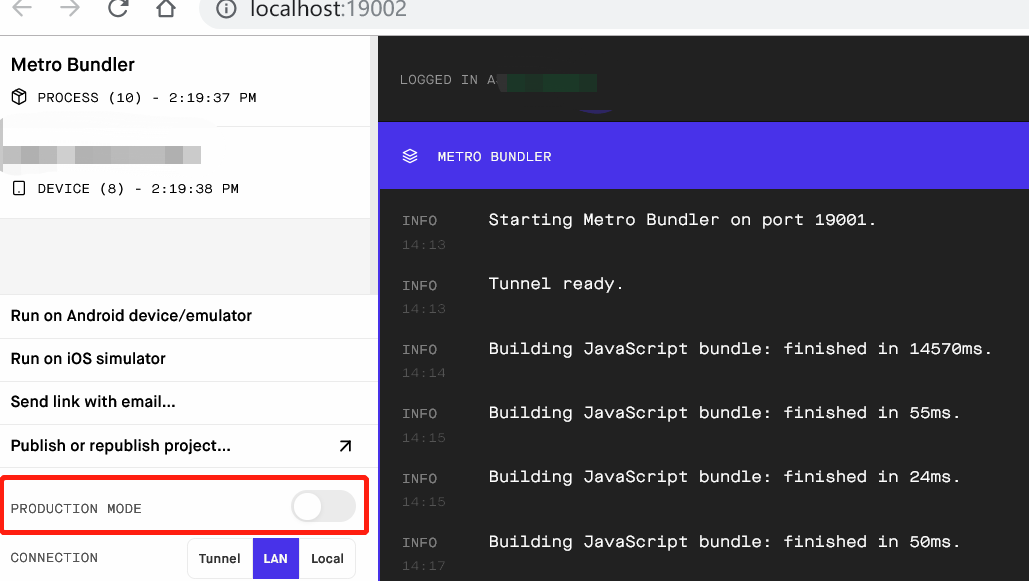Focus the localhost:19002 address bar
Screen dimensions: 1029x581
pos(614,10)
